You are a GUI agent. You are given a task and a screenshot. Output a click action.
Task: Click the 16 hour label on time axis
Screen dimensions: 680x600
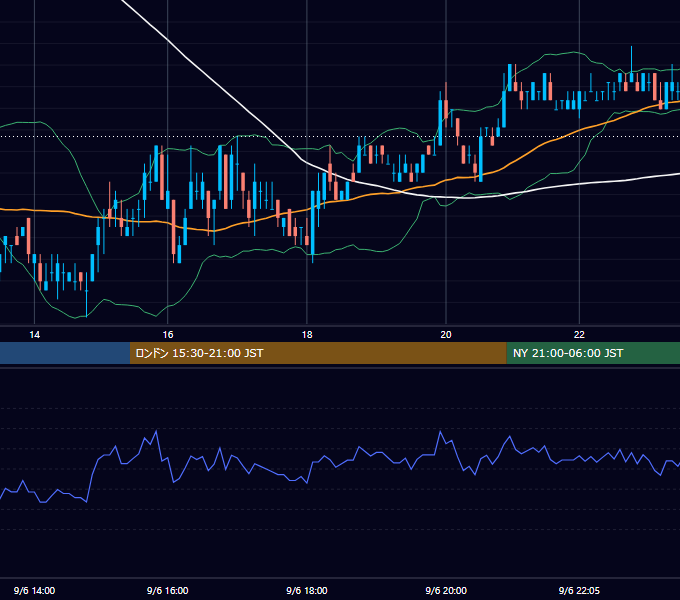168,334
